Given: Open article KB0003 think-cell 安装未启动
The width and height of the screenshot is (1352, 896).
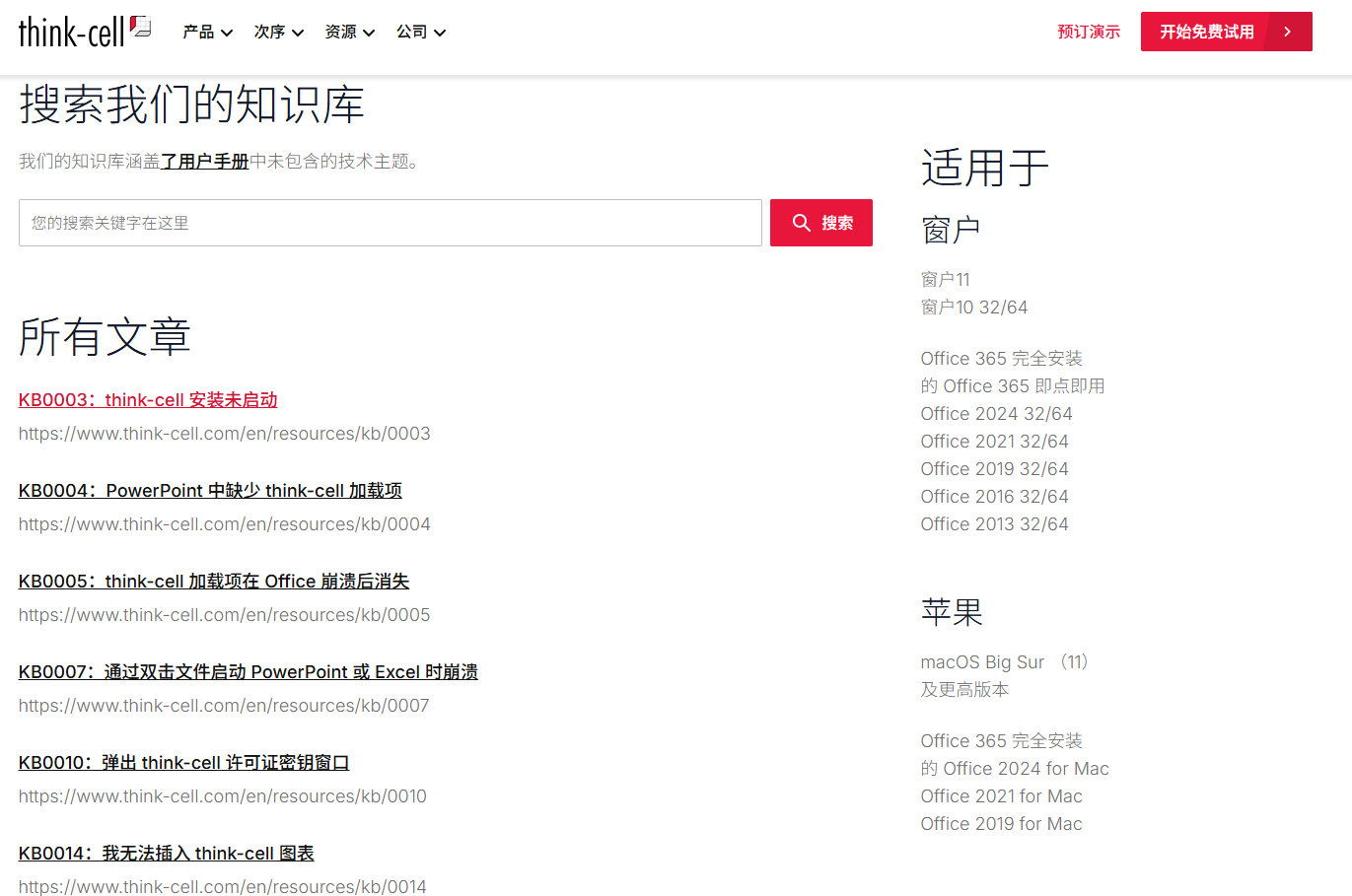Looking at the screenshot, I should click(148, 399).
